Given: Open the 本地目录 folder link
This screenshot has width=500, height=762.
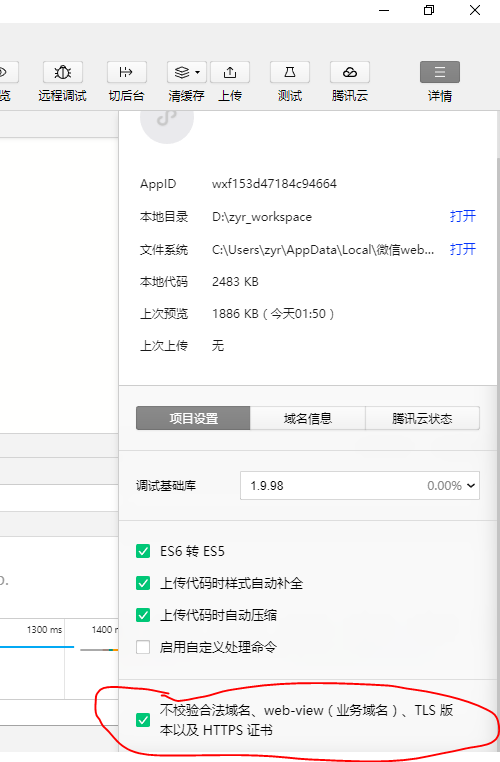Looking at the screenshot, I should coord(463,216).
